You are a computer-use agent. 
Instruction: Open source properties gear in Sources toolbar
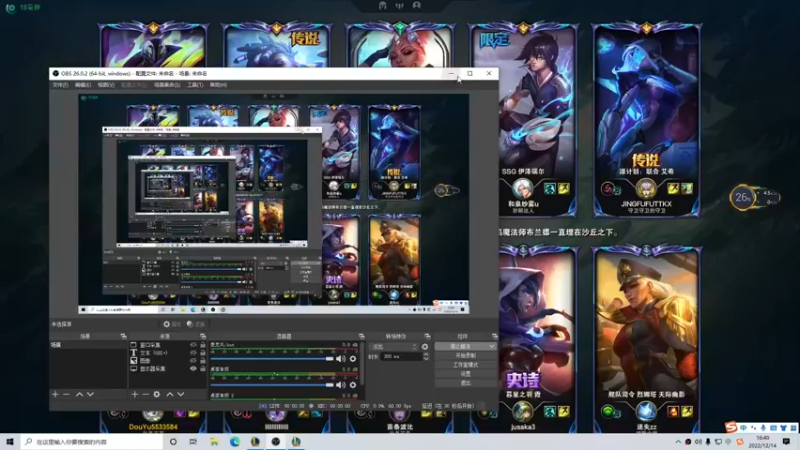tap(157, 394)
